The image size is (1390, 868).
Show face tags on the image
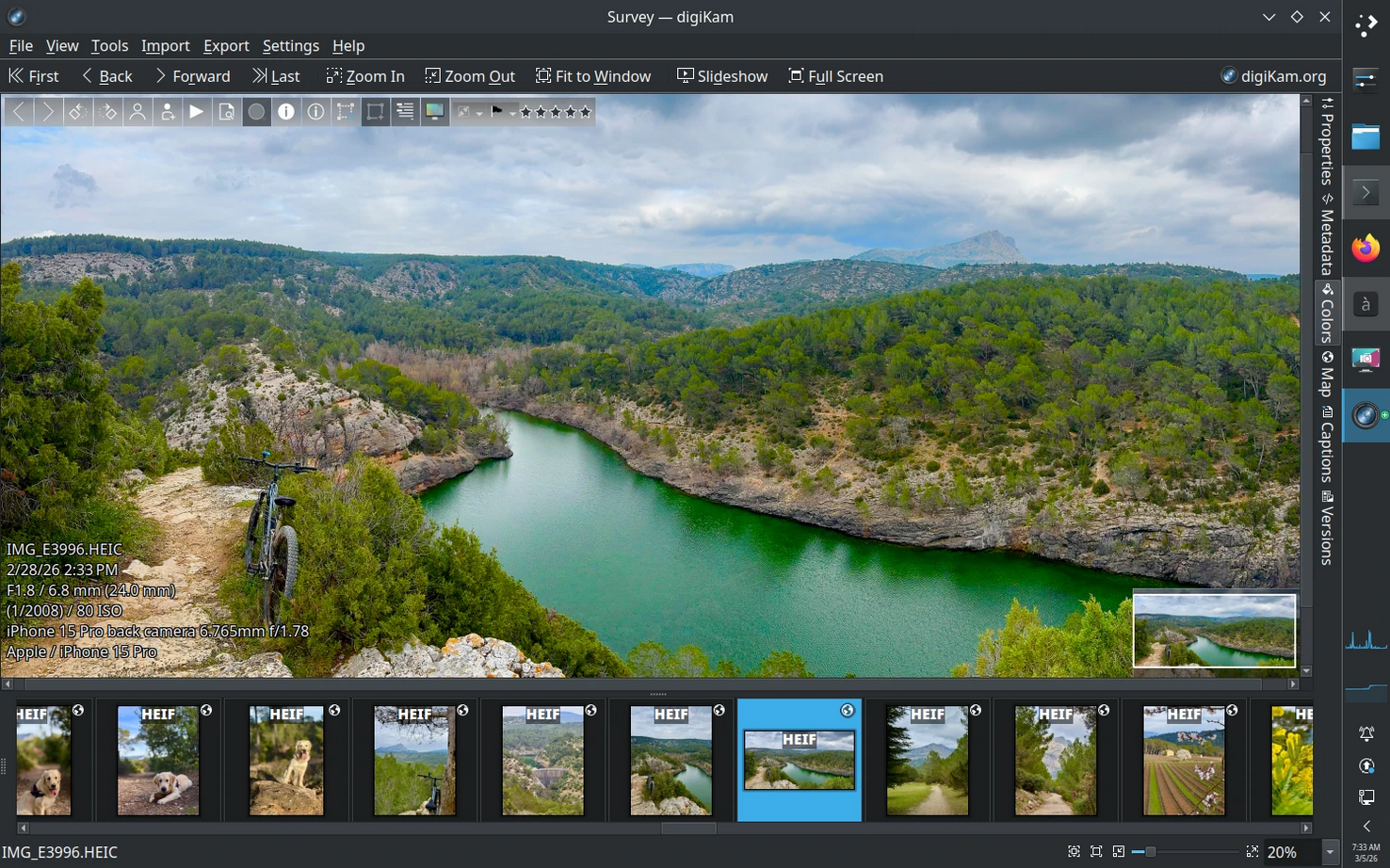coord(137,111)
